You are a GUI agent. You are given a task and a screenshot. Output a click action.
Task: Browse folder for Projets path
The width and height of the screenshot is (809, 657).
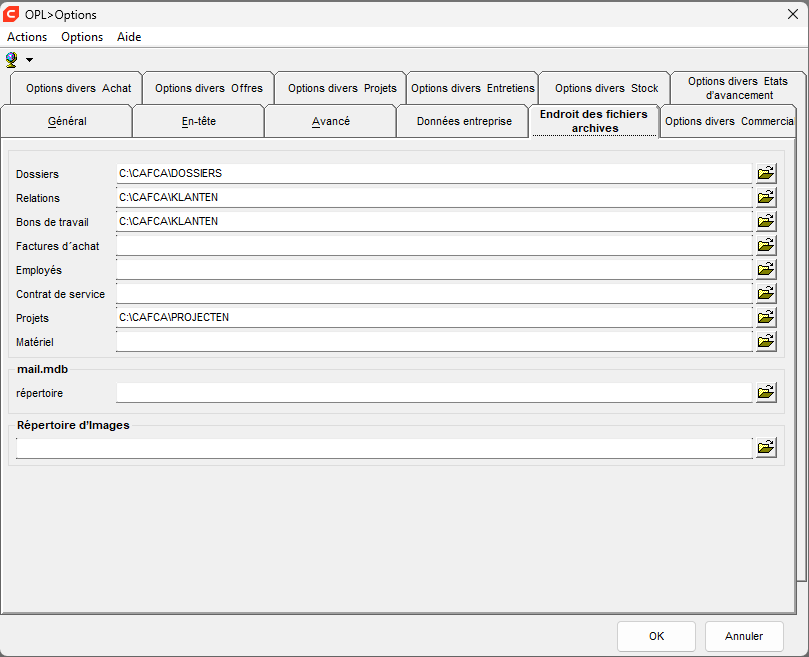coord(766,317)
